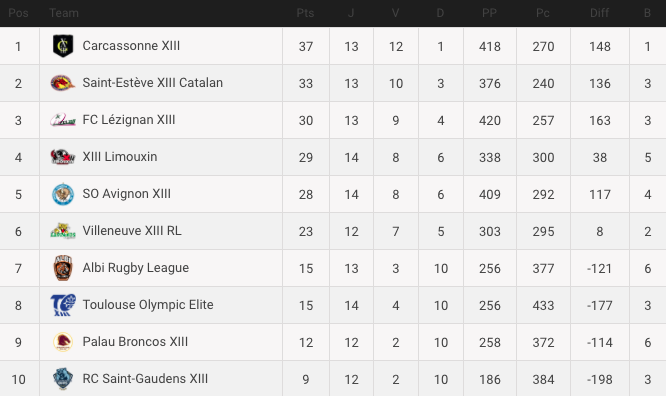
Task: Click the Carcassonne XIII team logo
Action: point(63,46)
